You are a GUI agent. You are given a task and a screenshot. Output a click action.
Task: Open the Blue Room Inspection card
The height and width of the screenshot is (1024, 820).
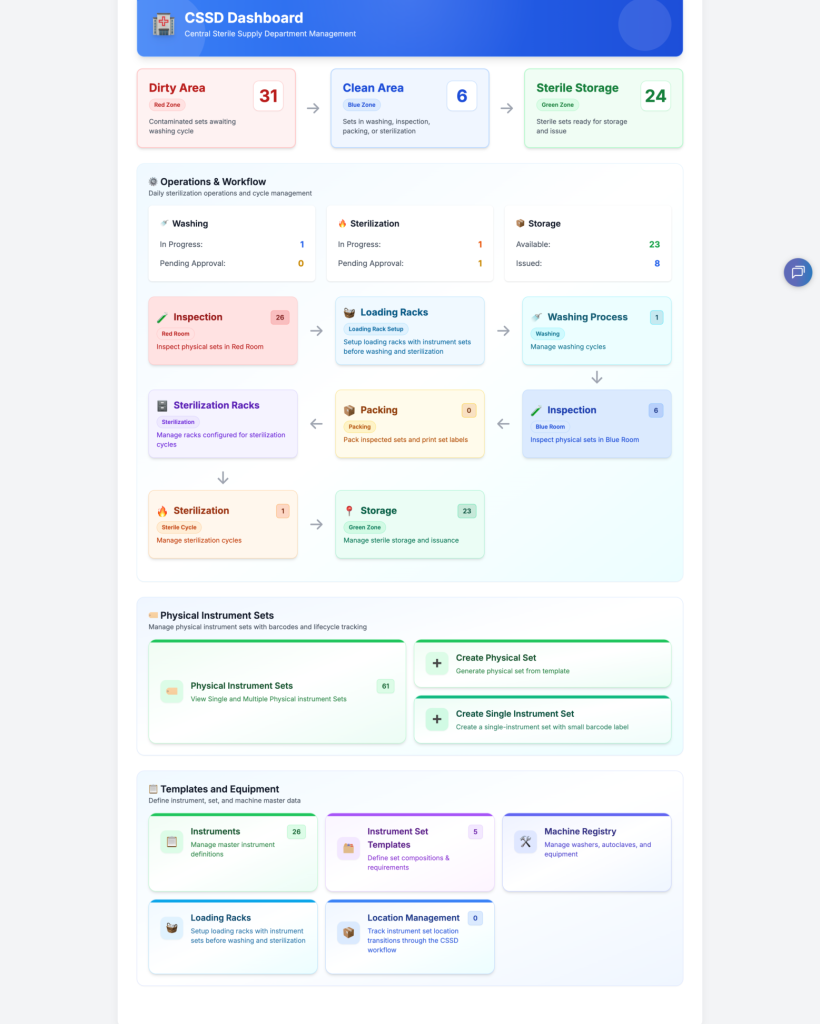point(597,424)
